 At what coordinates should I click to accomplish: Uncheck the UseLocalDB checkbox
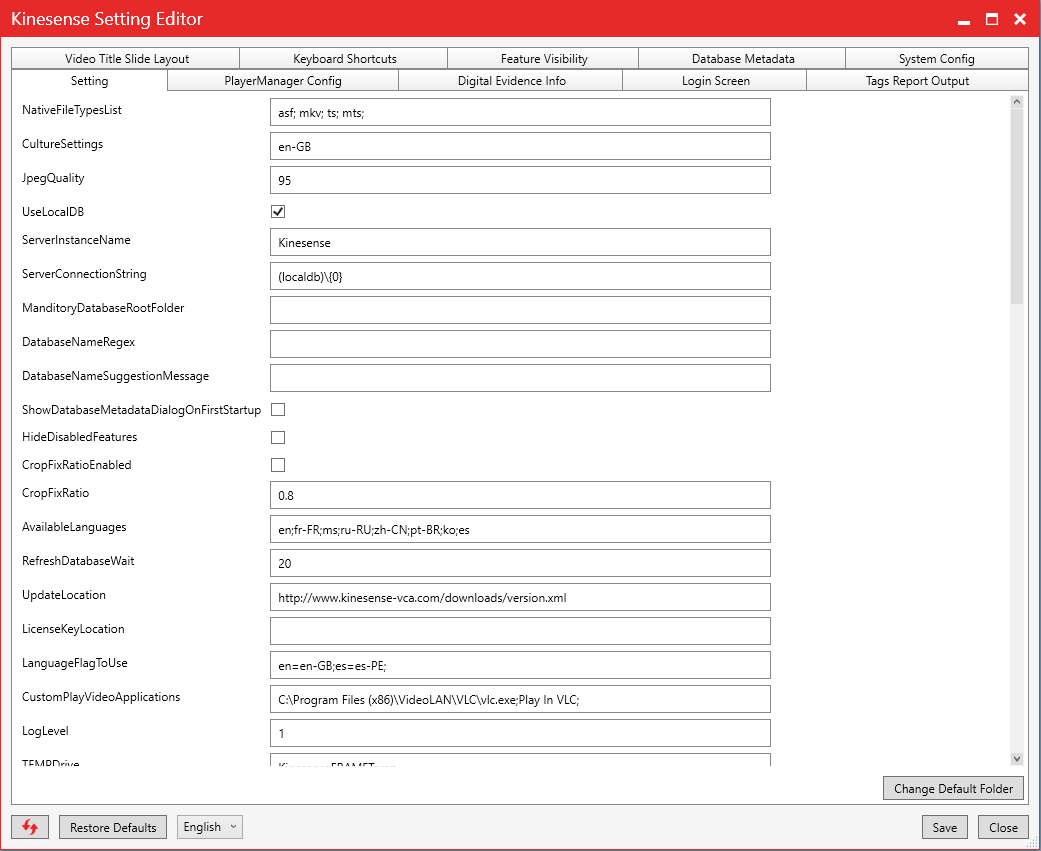pos(278,212)
